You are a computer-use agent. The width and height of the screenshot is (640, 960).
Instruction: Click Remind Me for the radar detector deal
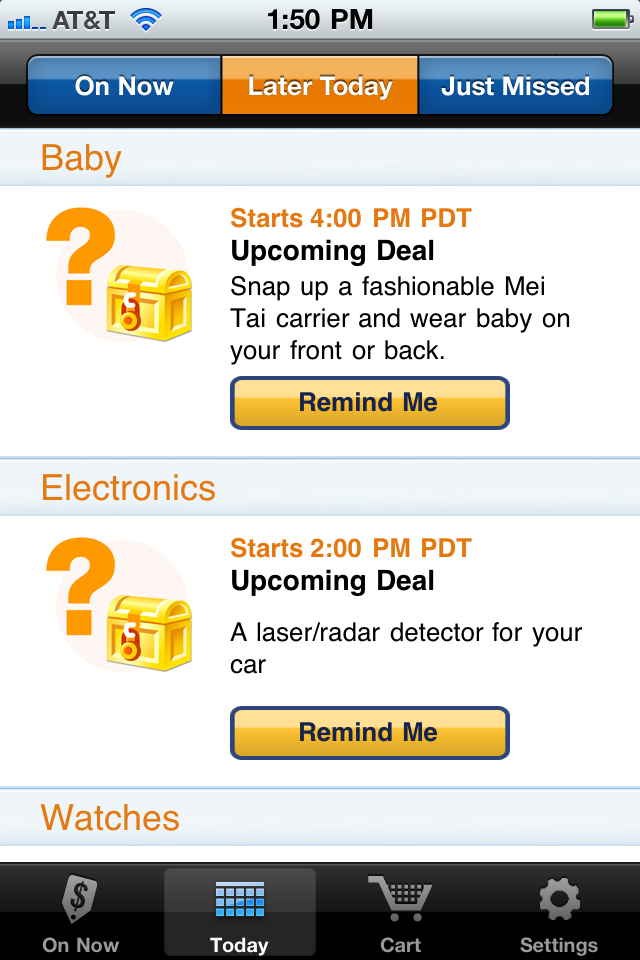[x=369, y=733]
